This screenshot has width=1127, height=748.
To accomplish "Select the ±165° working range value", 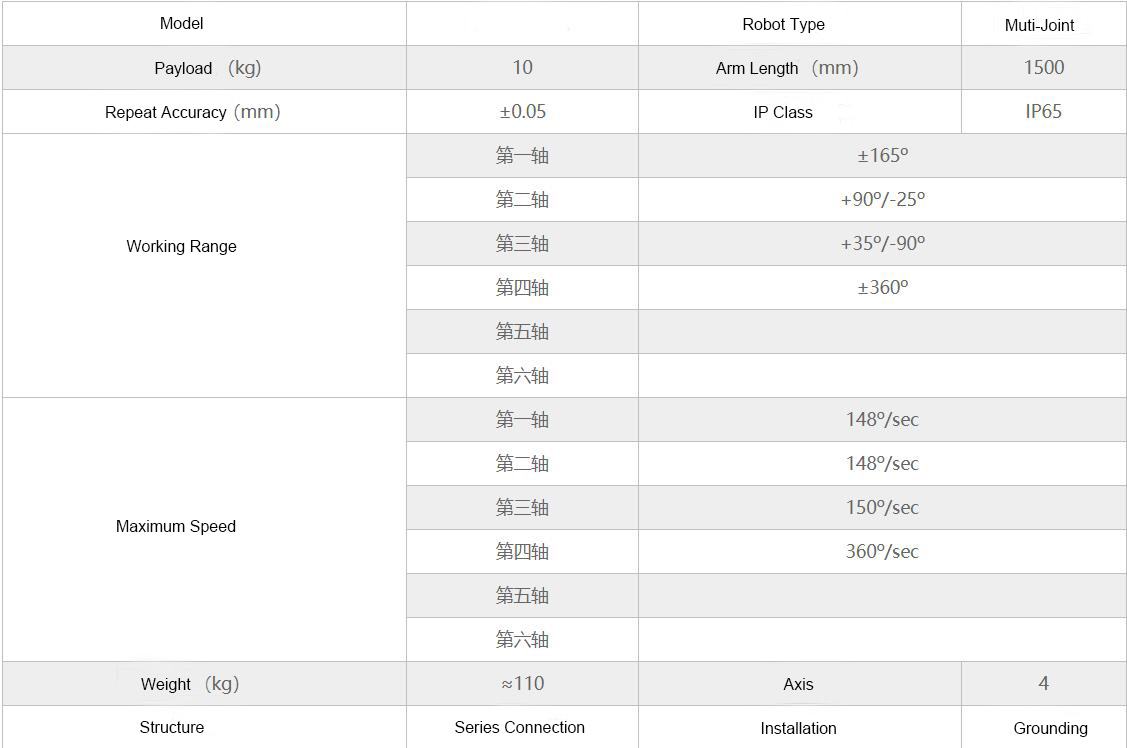I will 882,155.
